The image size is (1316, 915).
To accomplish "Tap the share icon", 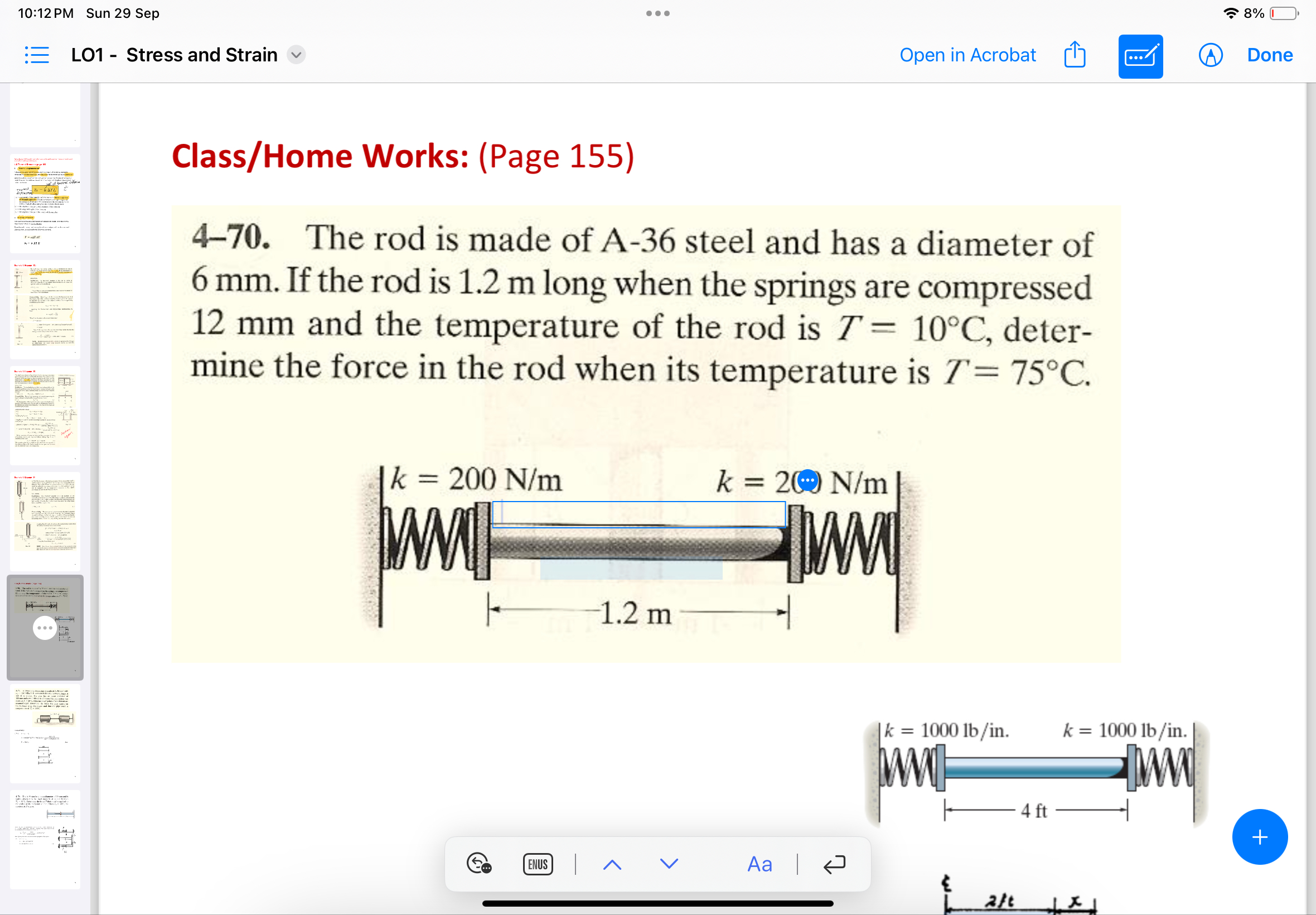I will (x=1074, y=55).
